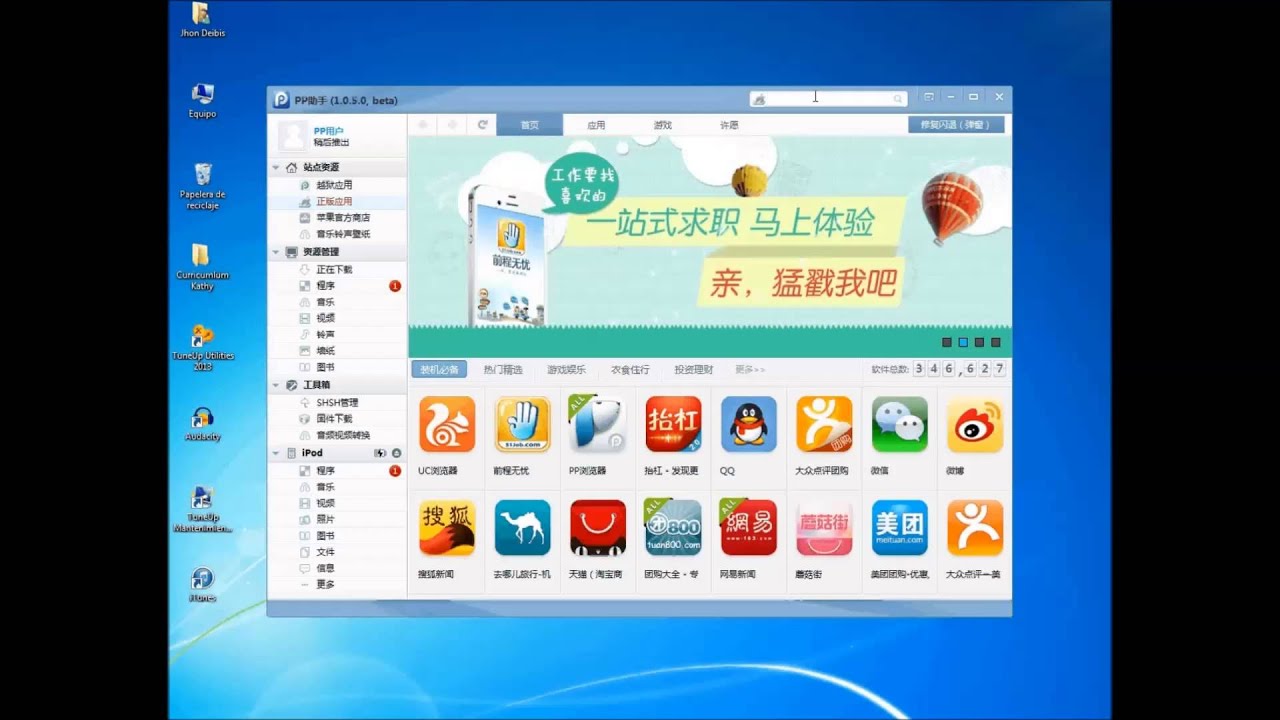This screenshot has height=720, width=1280.
Task: Click 修复闪退（弹窗）button
Action: (956, 125)
